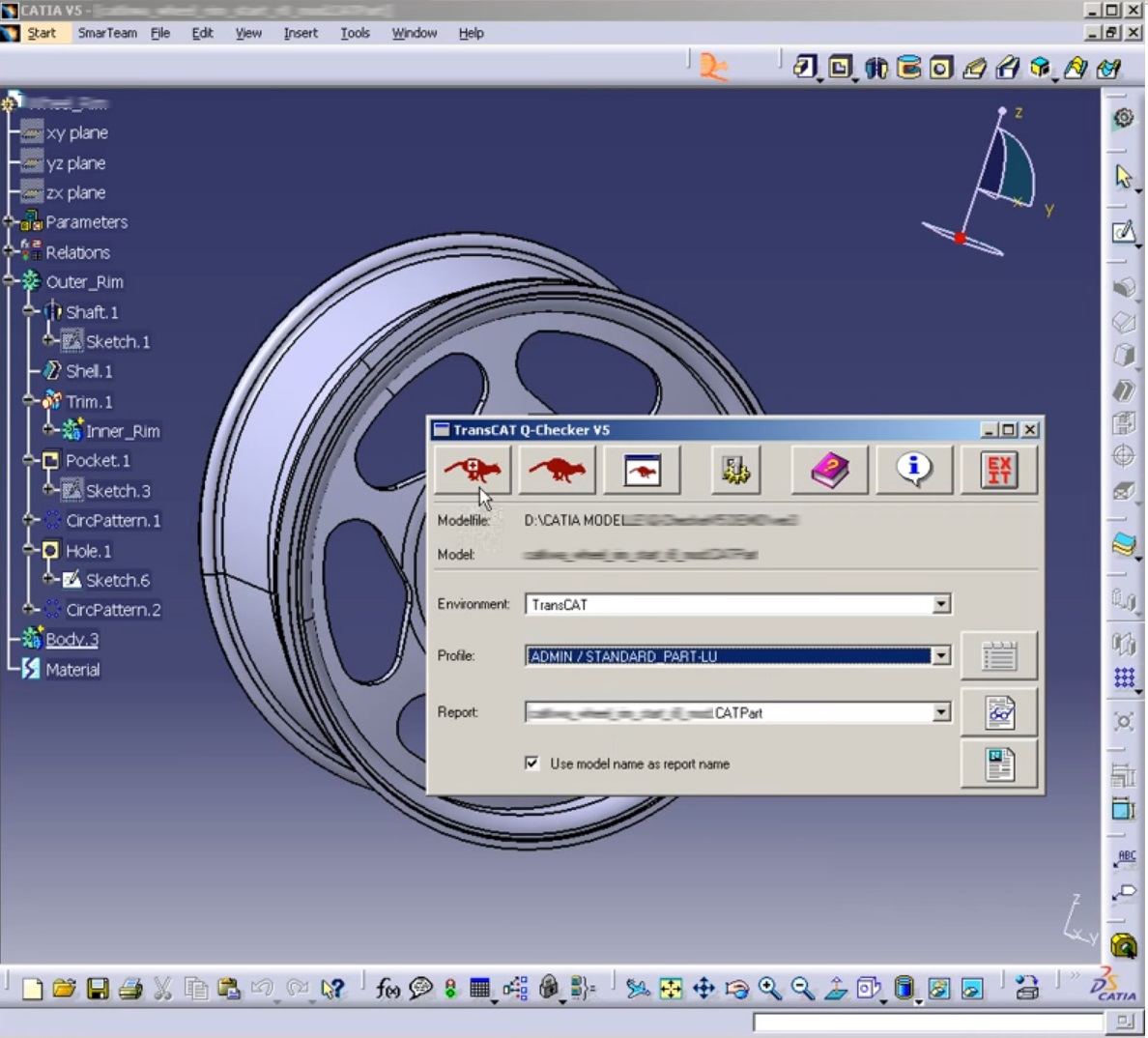Open profile editor icon beside Profile field

[x=998, y=656]
